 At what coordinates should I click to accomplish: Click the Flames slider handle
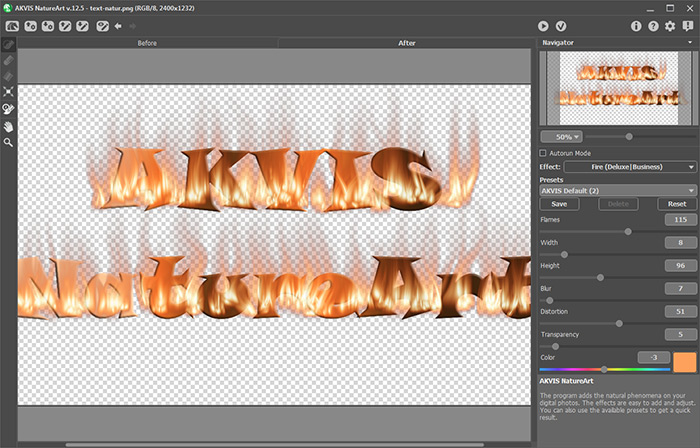(628, 232)
